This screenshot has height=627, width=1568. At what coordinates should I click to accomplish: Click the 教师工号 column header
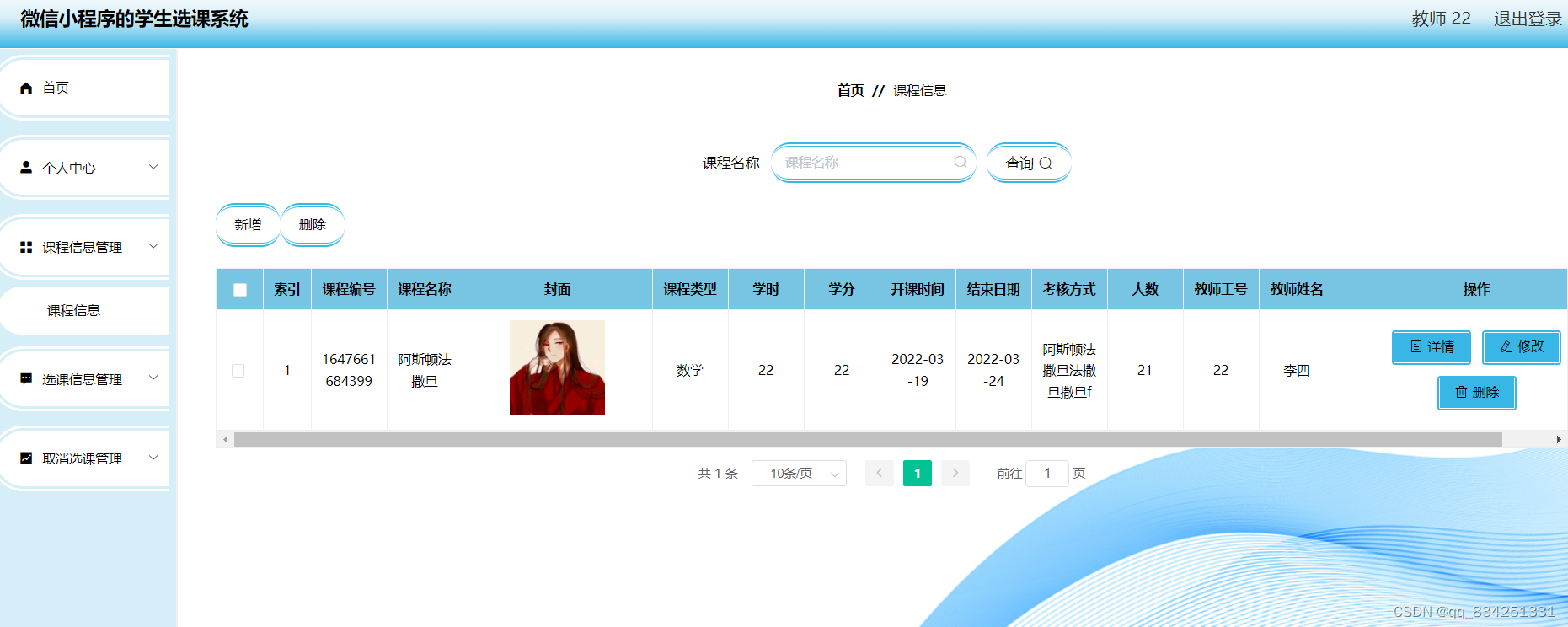[x=1221, y=289]
